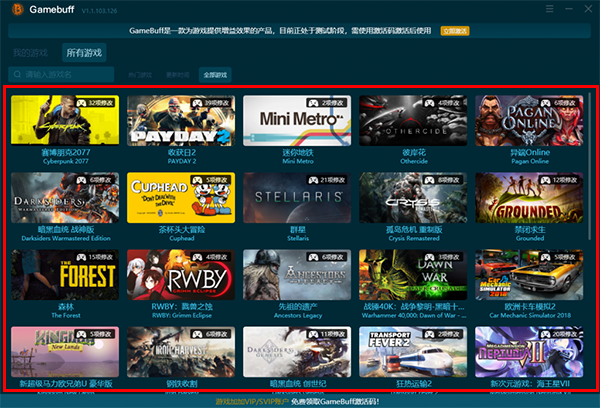Click the gamepad mod-count badge on Neptunia VII

click(559, 334)
